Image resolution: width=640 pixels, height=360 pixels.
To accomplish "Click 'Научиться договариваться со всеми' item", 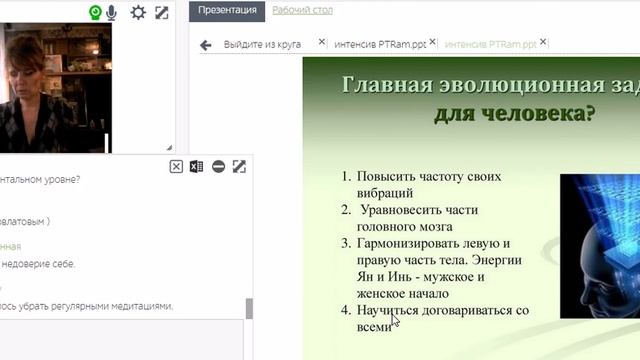I will pos(442,318).
